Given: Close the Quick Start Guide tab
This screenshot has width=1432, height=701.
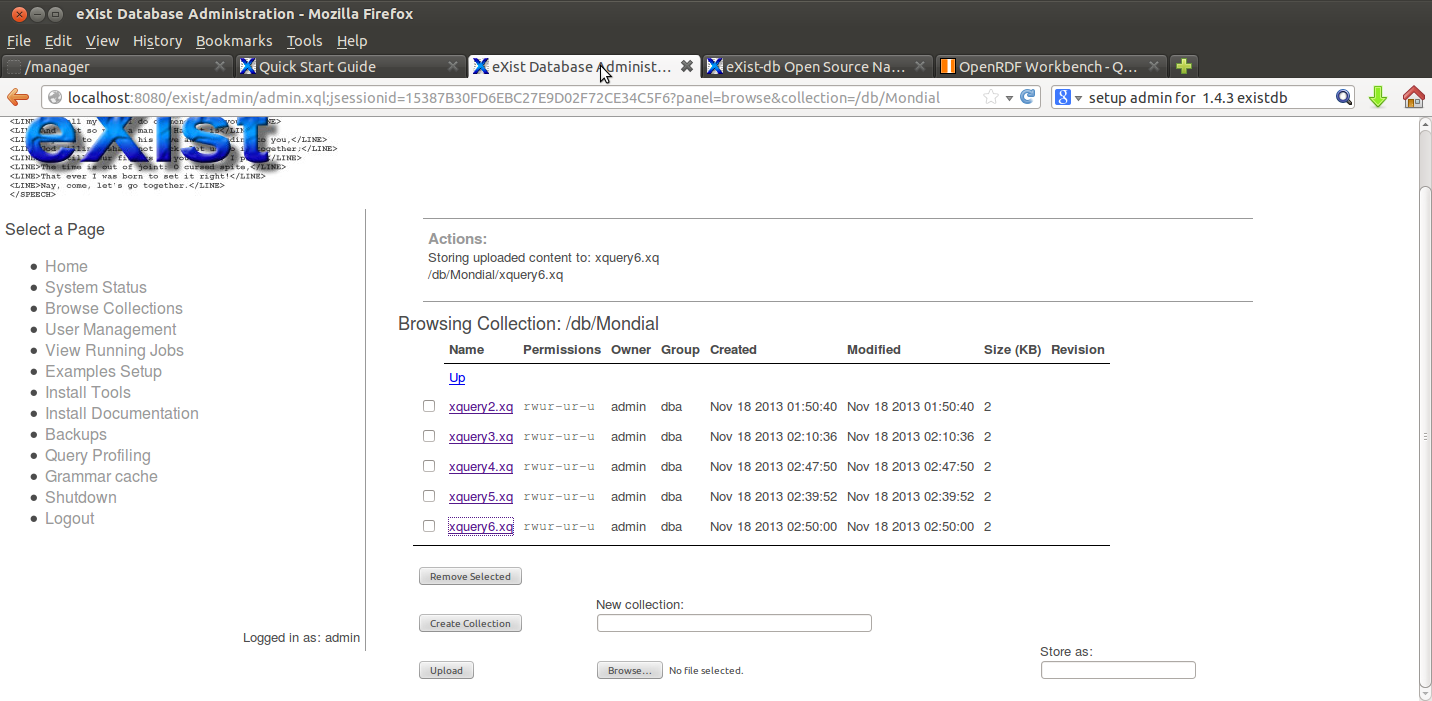Looking at the screenshot, I should pos(454,66).
